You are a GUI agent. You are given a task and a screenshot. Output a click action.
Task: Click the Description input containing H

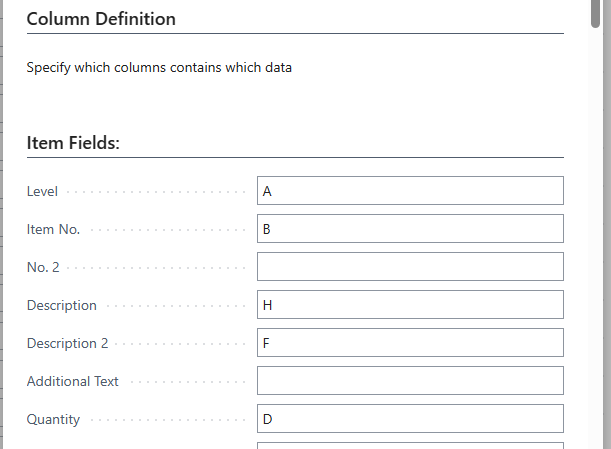(x=410, y=305)
